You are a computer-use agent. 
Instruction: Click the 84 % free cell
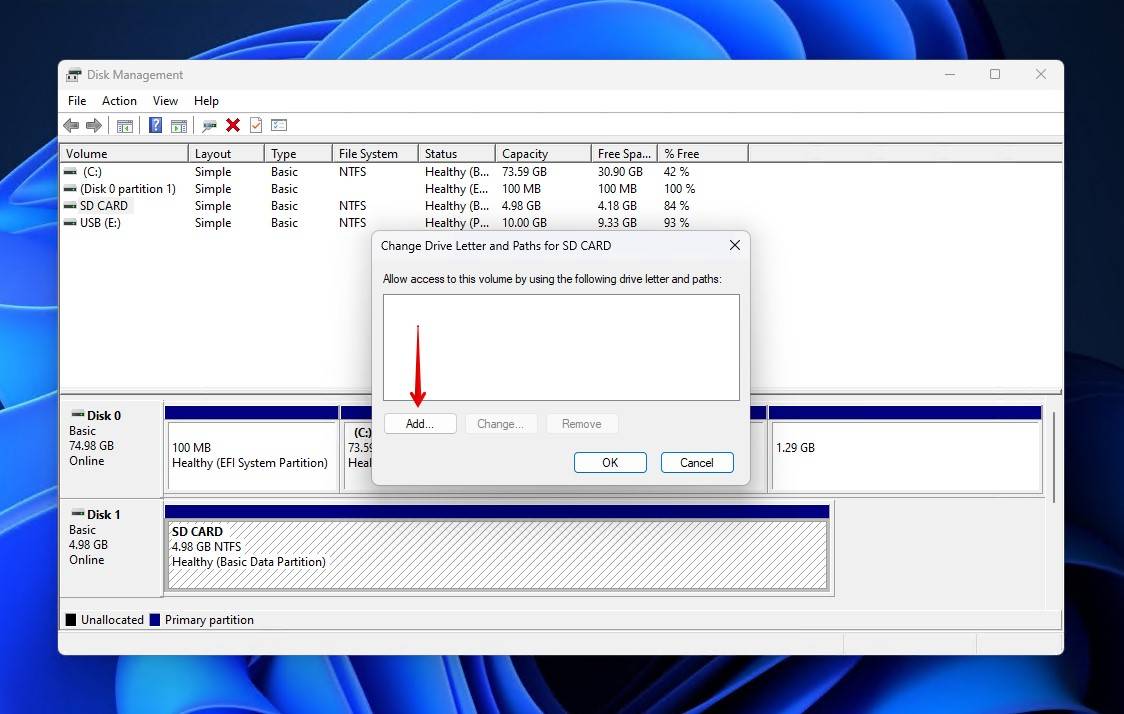[x=676, y=206]
